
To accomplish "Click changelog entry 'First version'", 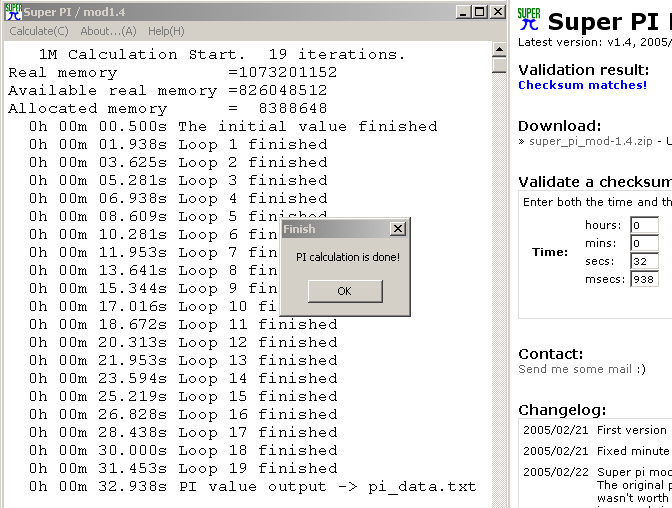I will pos(632,430).
